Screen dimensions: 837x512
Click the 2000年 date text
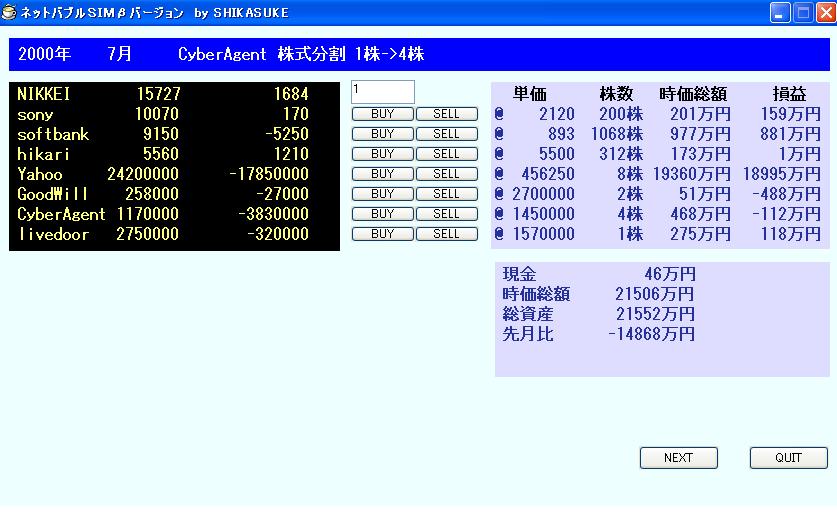pyautogui.click(x=44, y=54)
